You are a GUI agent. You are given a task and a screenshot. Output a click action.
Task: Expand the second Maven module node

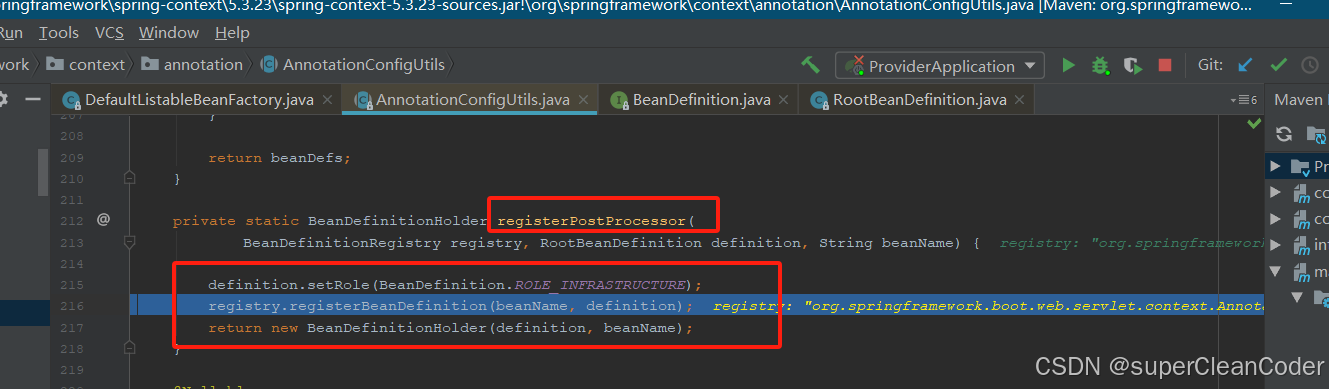click(x=1275, y=192)
